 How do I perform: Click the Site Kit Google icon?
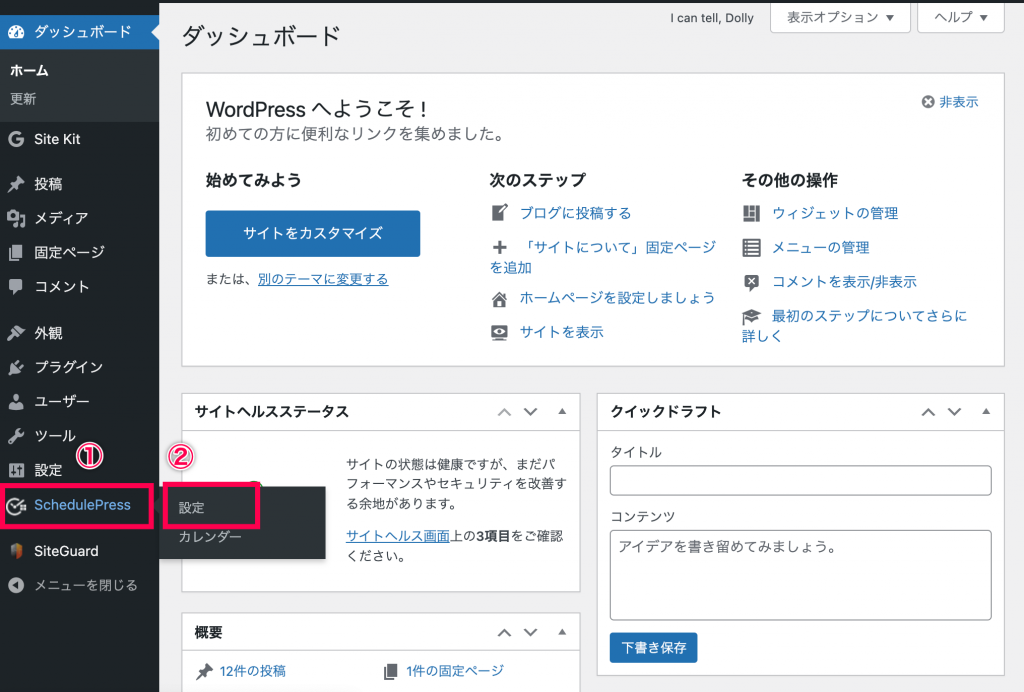[x=16, y=139]
